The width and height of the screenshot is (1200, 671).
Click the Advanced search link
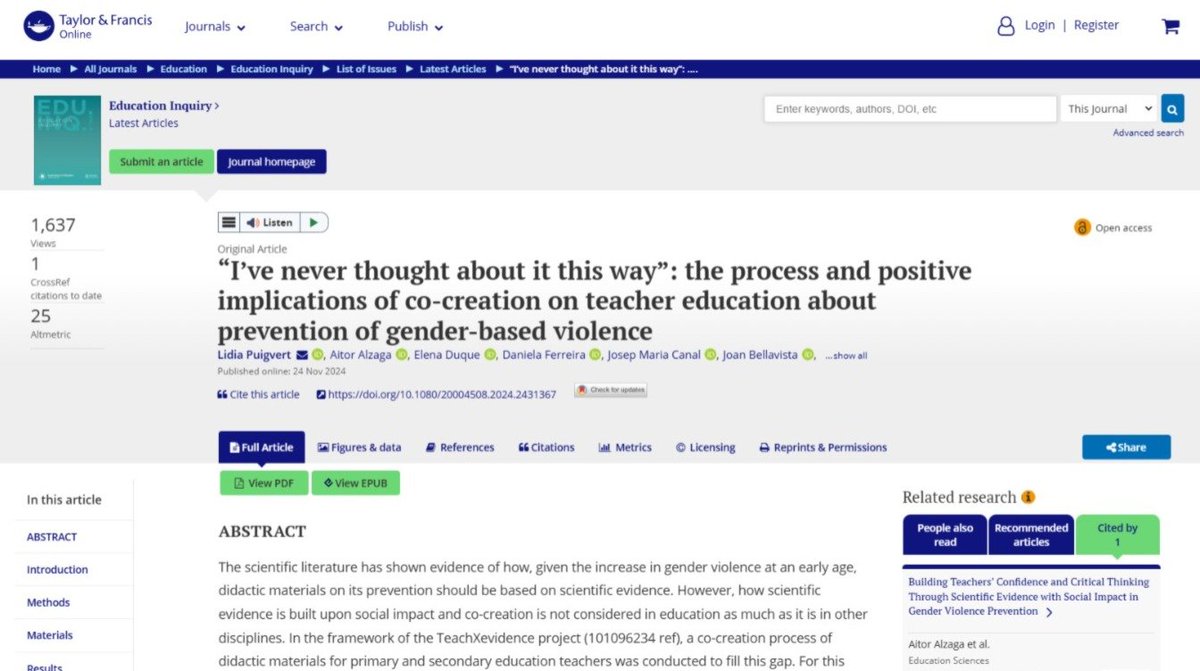[x=1148, y=133]
